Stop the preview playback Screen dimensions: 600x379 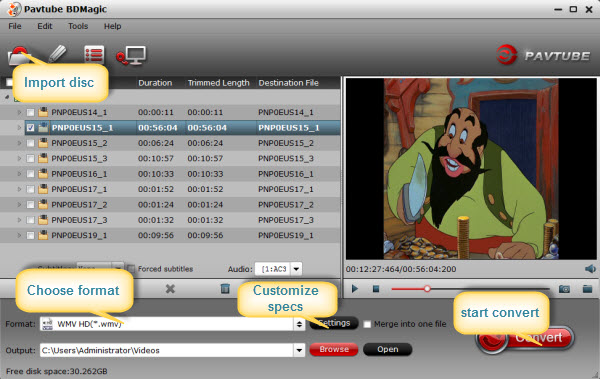376,289
